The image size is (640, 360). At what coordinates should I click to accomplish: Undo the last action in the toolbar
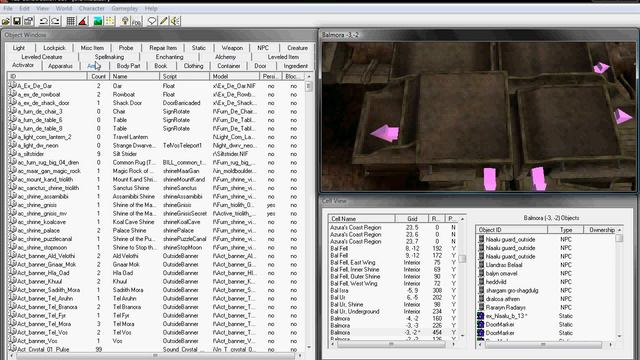(x=44, y=21)
